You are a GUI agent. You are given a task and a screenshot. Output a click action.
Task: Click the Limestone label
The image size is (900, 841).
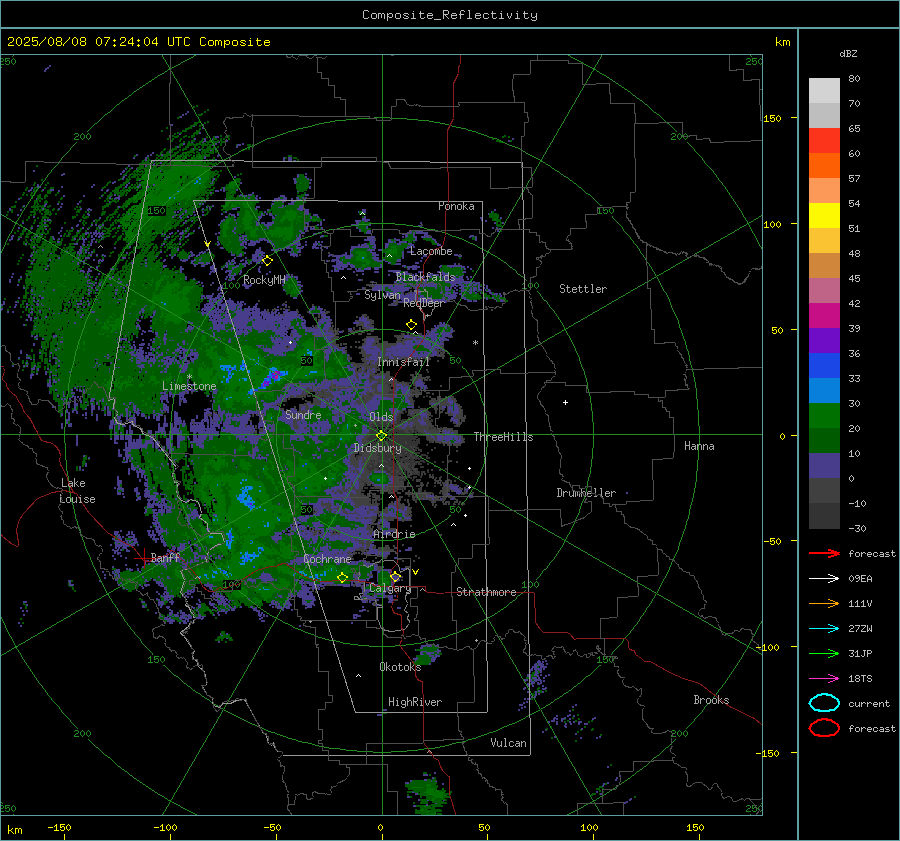(189, 386)
